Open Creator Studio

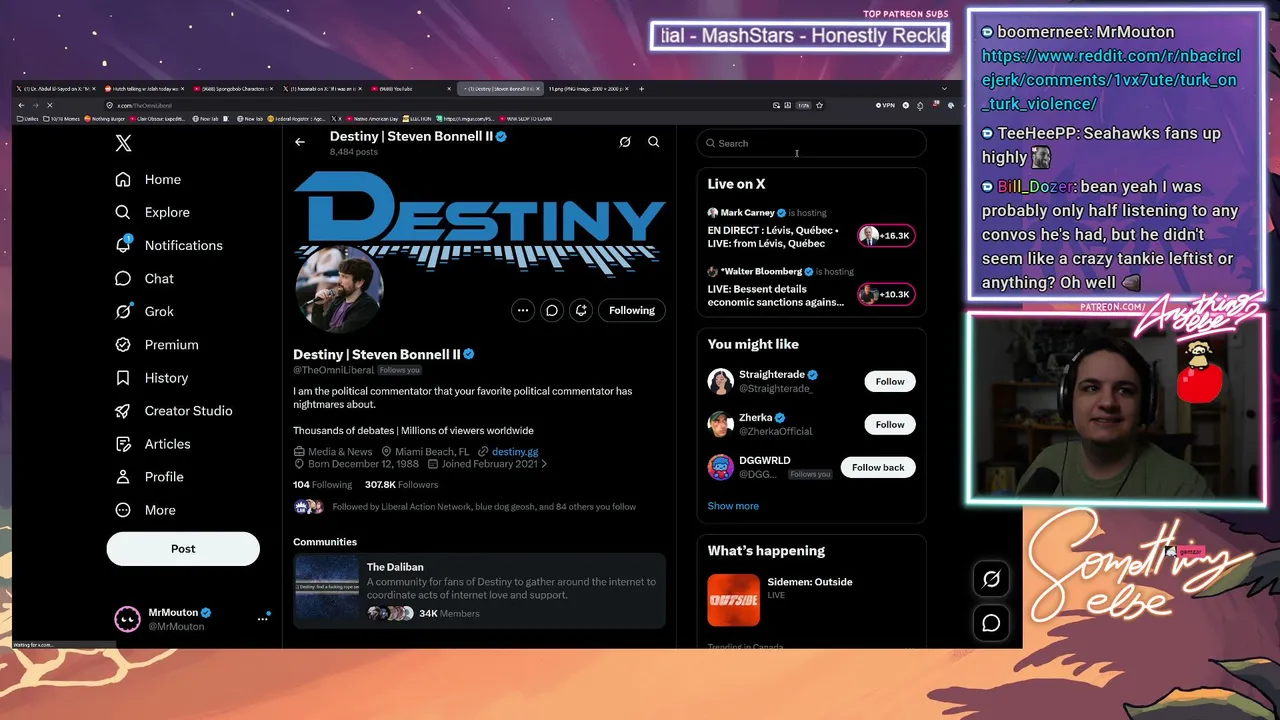tap(173, 411)
